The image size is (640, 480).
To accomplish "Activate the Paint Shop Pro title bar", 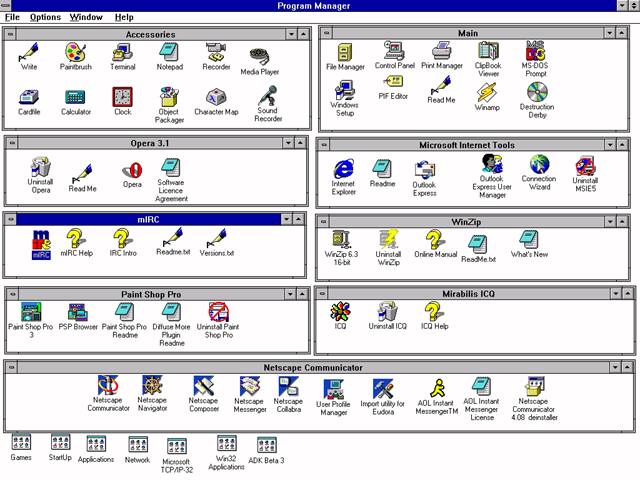I will (151, 294).
